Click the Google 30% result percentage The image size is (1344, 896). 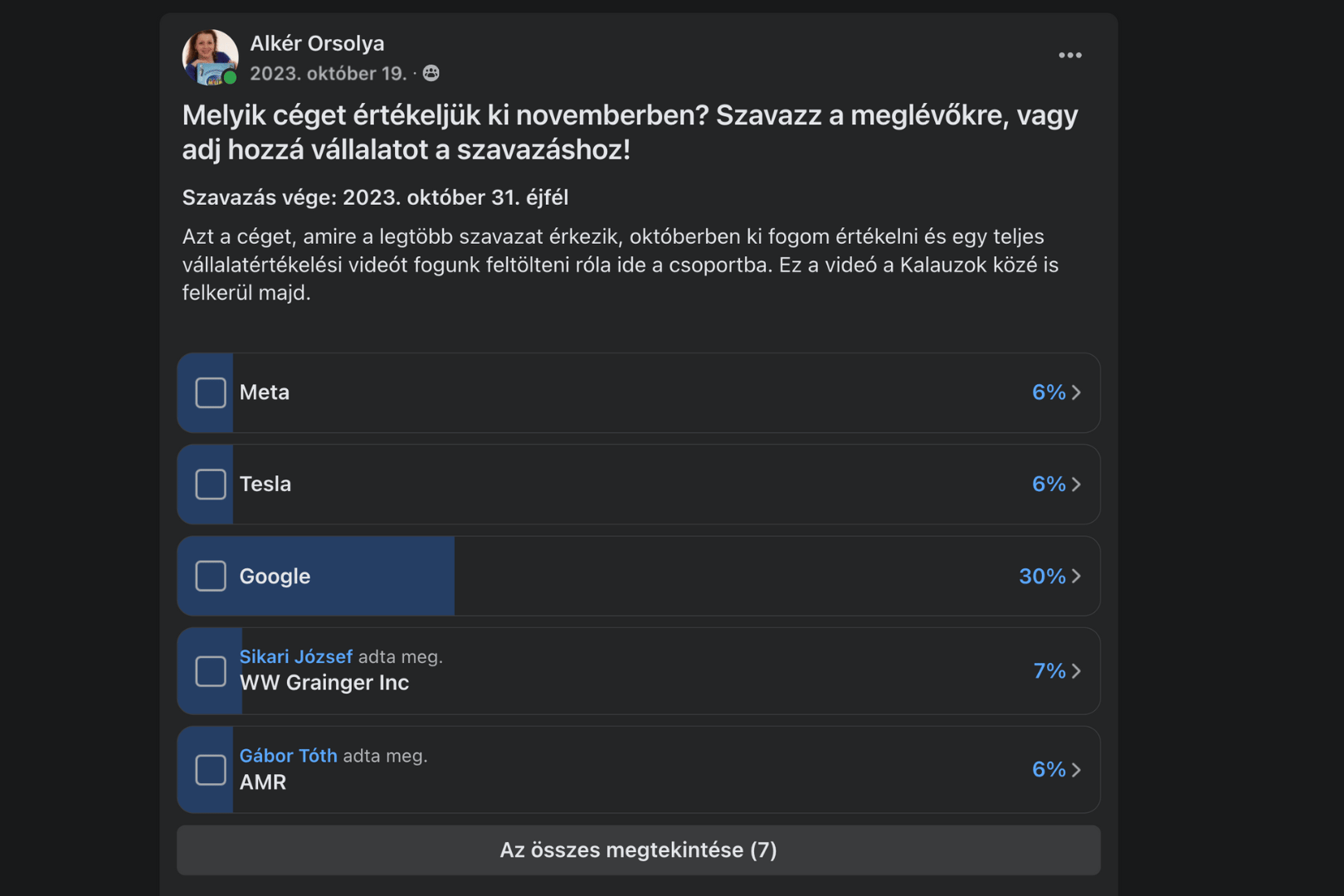click(1041, 576)
